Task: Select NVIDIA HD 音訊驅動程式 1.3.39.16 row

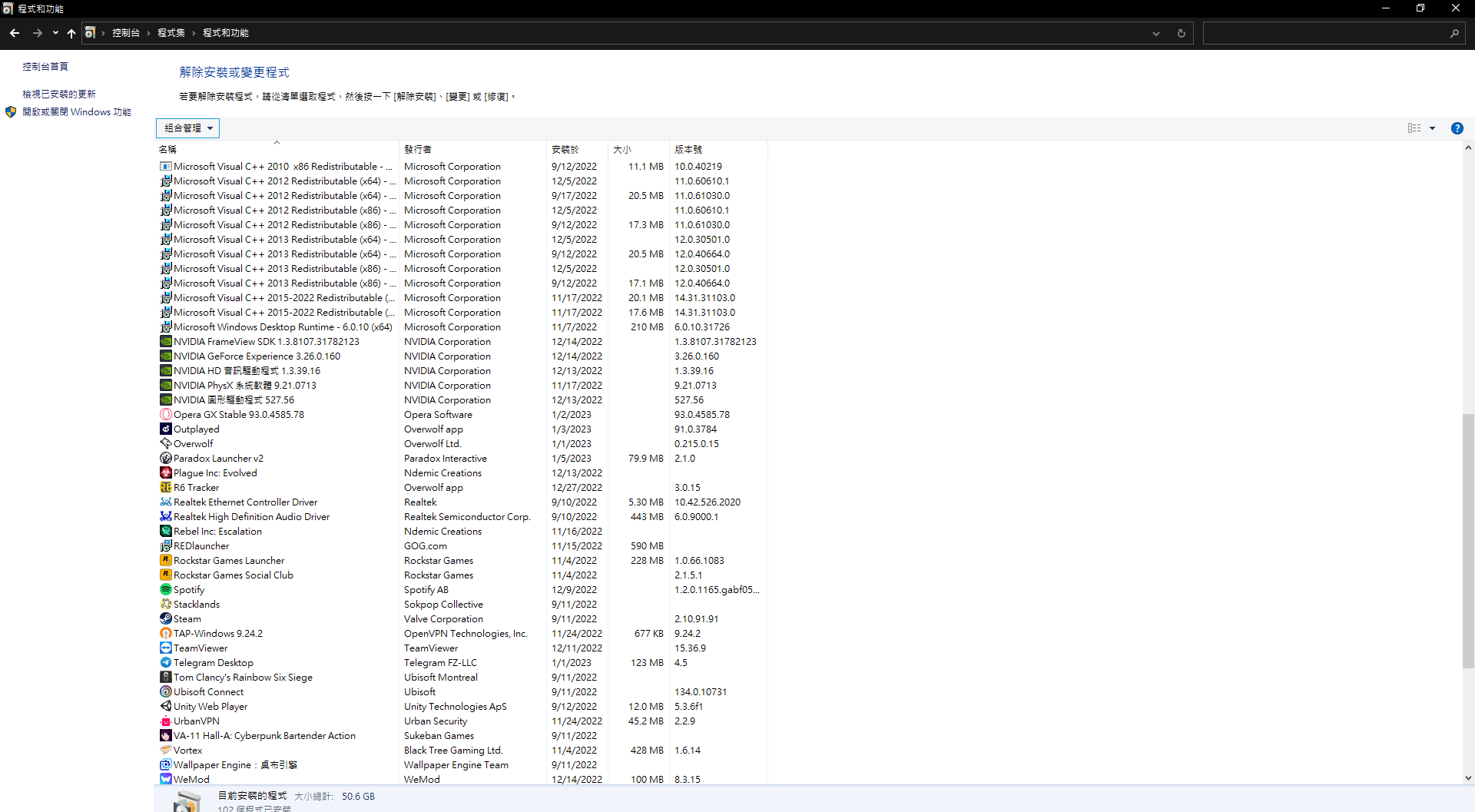Action: [461, 371]
